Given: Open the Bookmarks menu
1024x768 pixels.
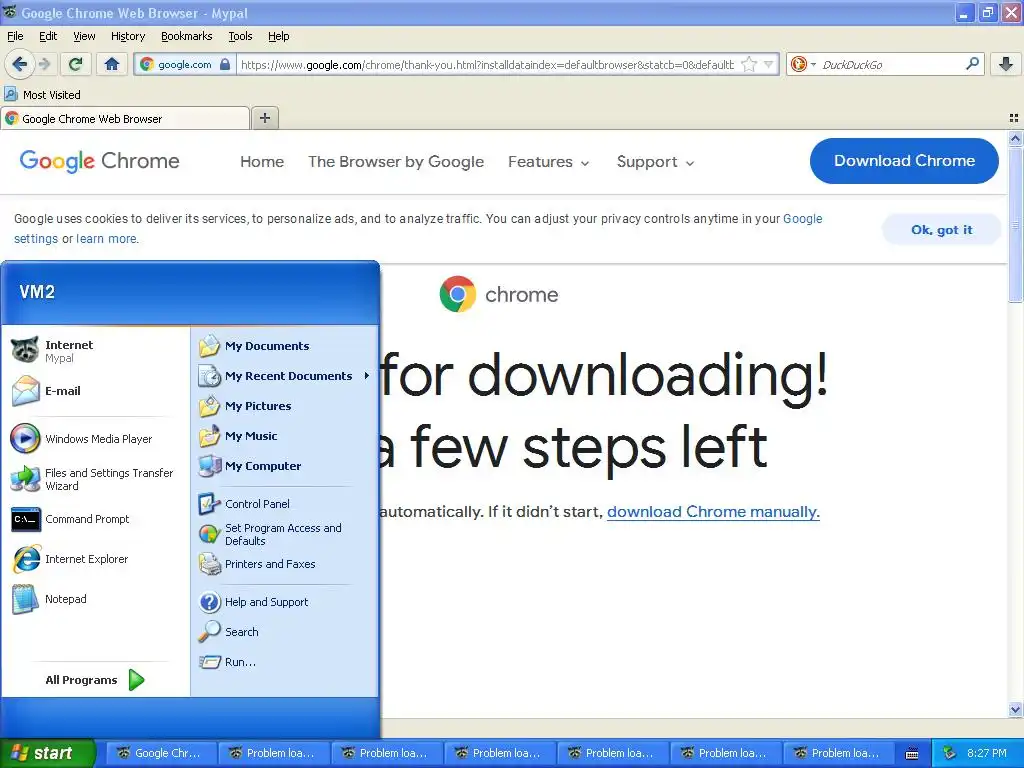Looking at the screenshot, I should [186, 36].
